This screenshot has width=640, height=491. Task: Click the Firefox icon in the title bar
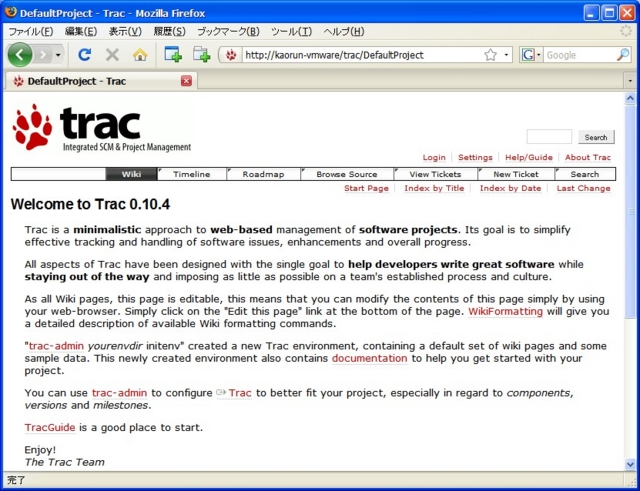pos(11,12)
